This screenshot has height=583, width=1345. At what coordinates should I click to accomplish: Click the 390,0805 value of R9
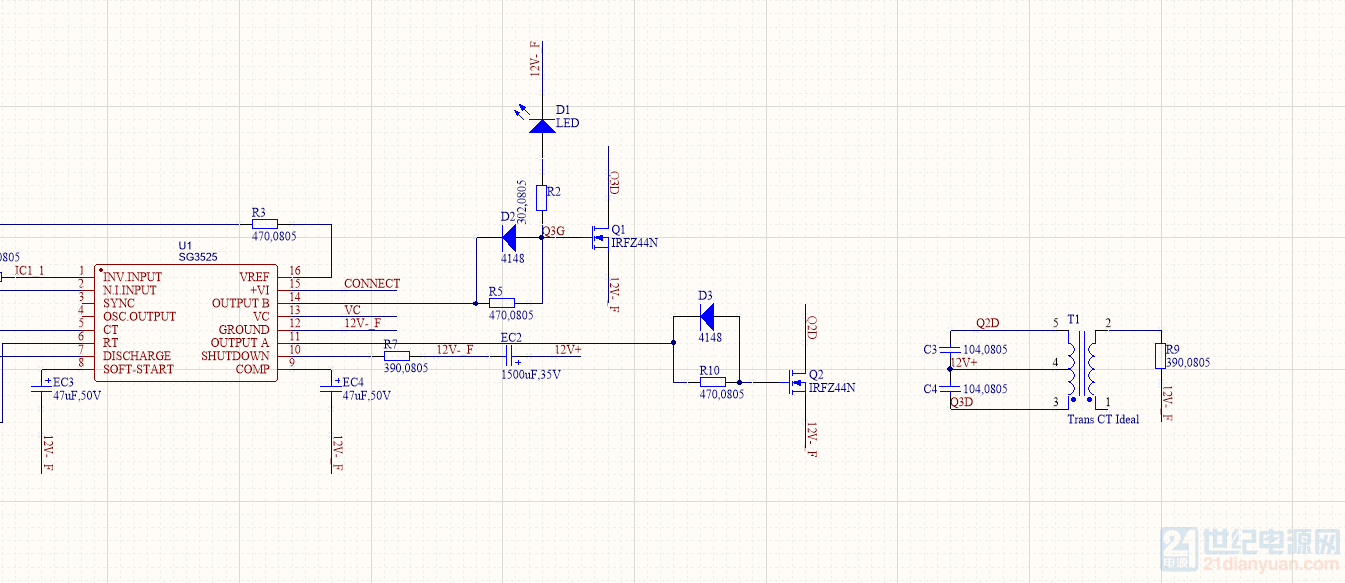[1188, 363]
